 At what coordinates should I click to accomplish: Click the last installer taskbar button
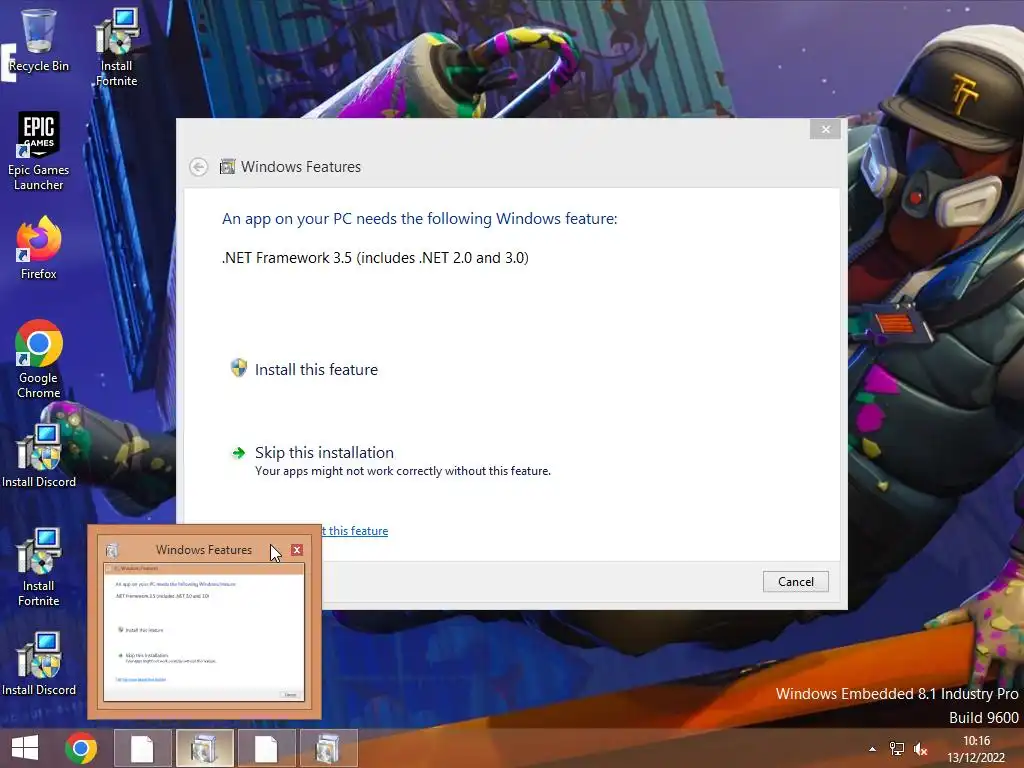328,748
